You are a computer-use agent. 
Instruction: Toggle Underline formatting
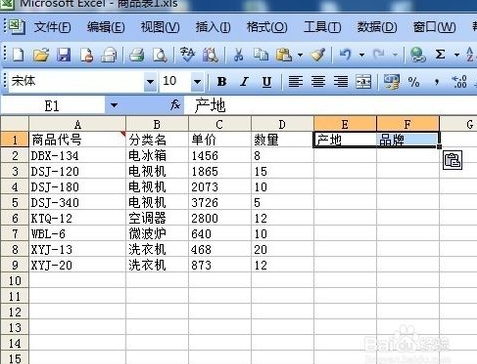pos(267,81)
